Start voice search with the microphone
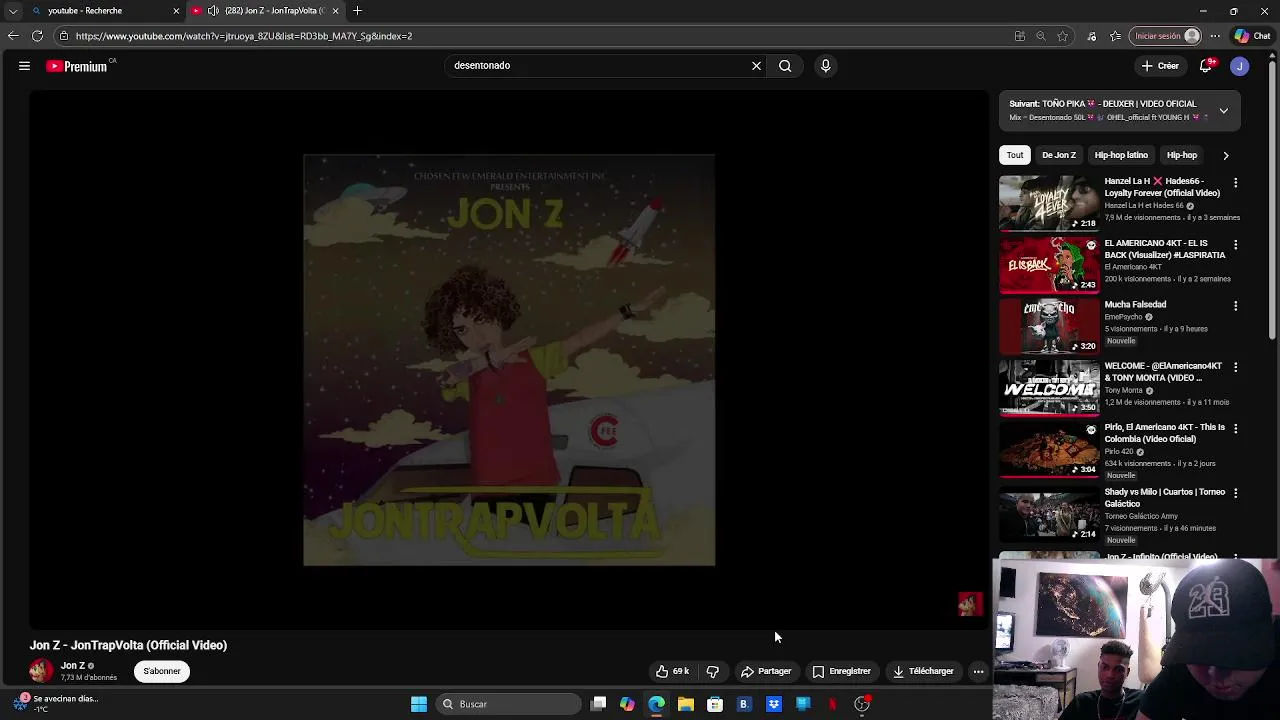This screenshot has height=720, width=1280. (x=825, y=66)
